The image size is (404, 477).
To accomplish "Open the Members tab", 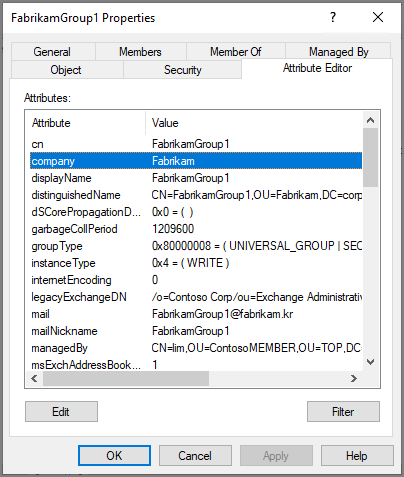I will click(x=140, y=52).
